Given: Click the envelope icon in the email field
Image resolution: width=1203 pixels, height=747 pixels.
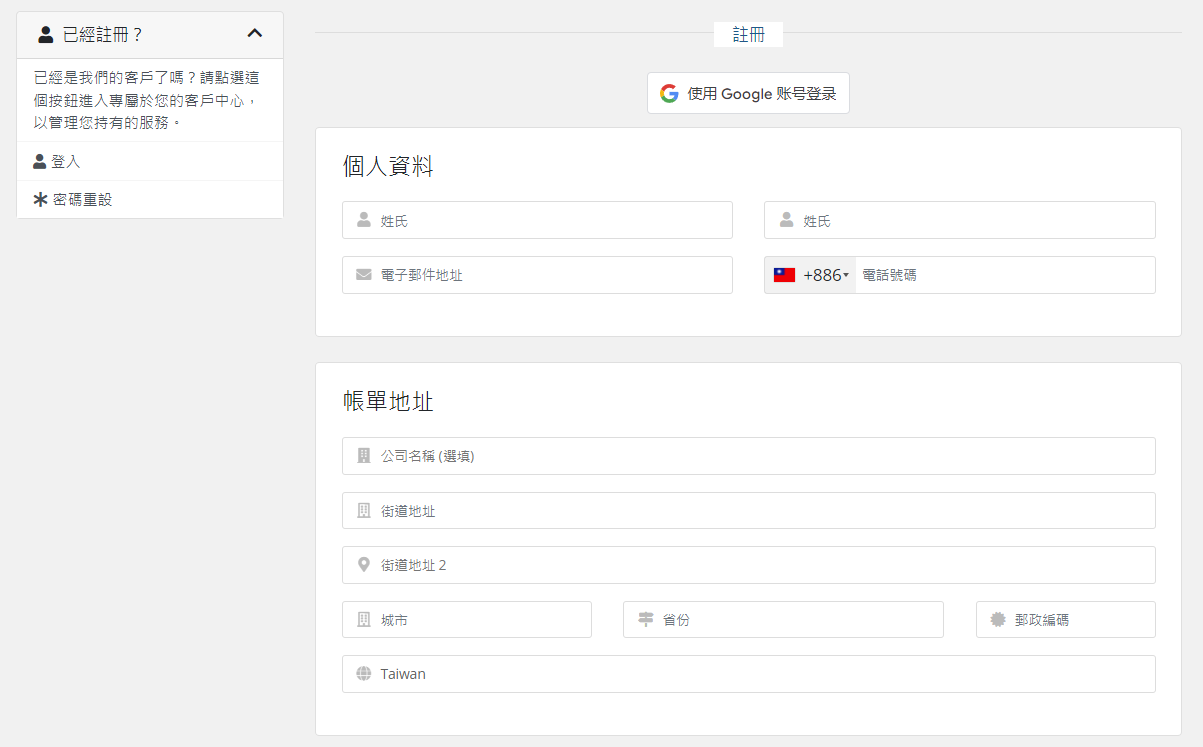Looking at the screenshot, I should pyautogui.click(x=364, y=274).
